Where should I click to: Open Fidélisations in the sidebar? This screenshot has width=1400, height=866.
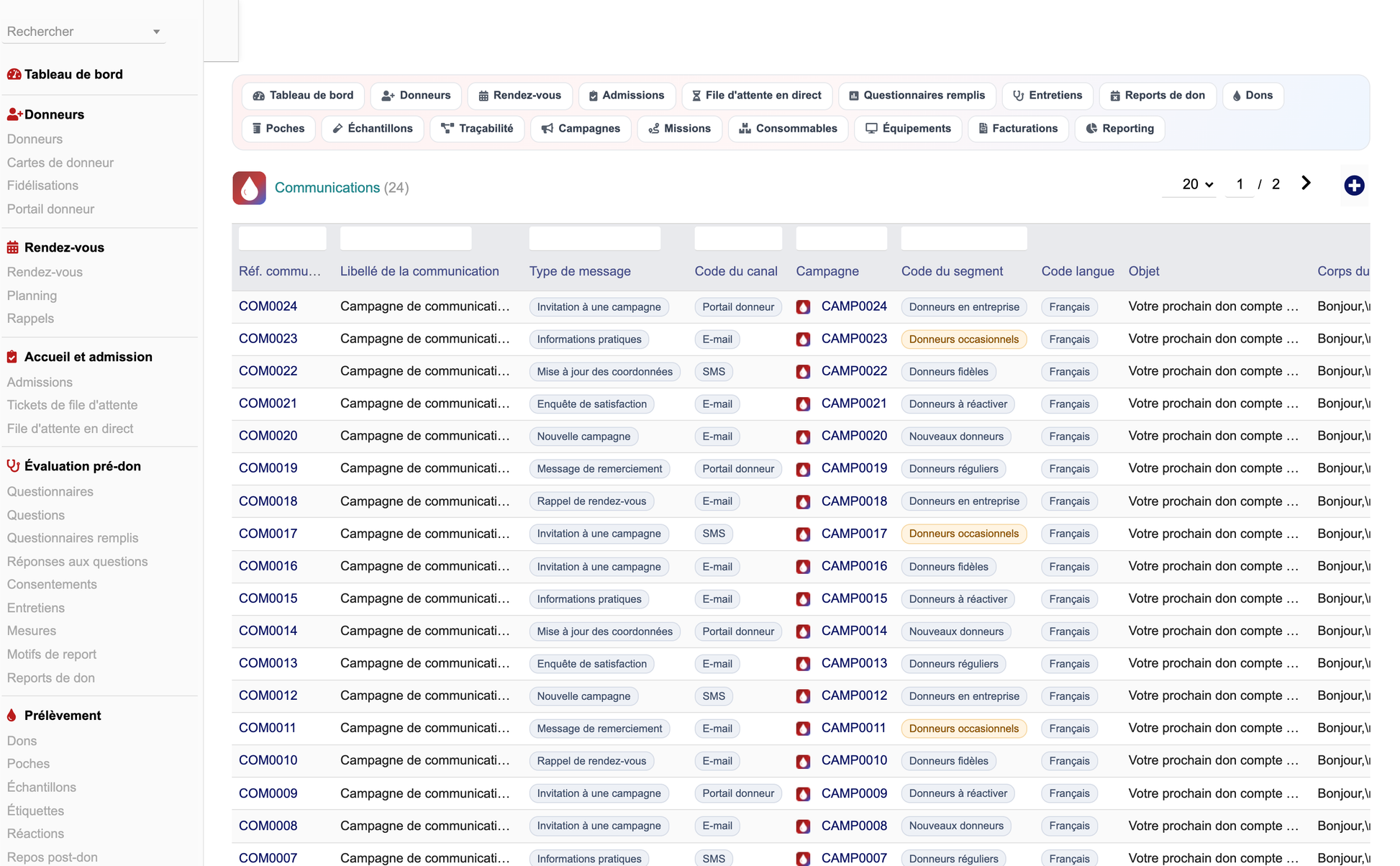[x=42, y=186]
